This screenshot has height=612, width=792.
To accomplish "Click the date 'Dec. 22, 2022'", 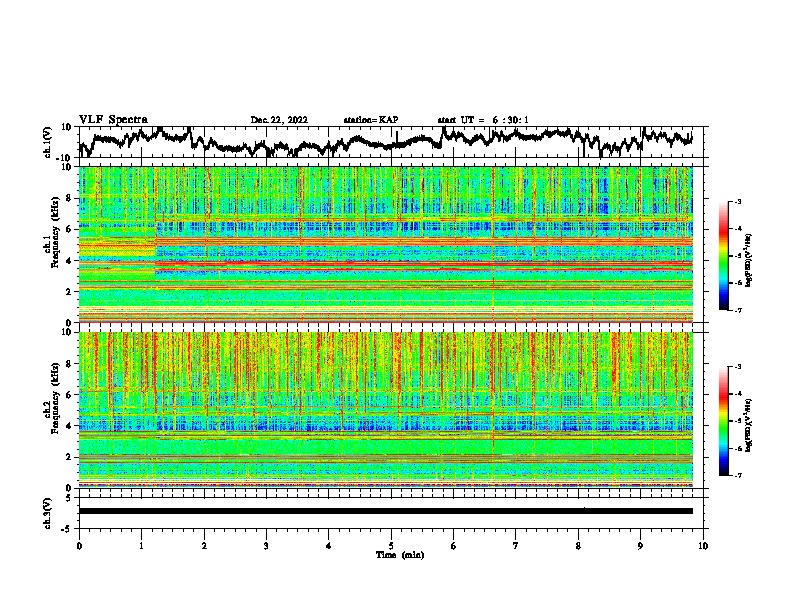I will pos(279,120).
